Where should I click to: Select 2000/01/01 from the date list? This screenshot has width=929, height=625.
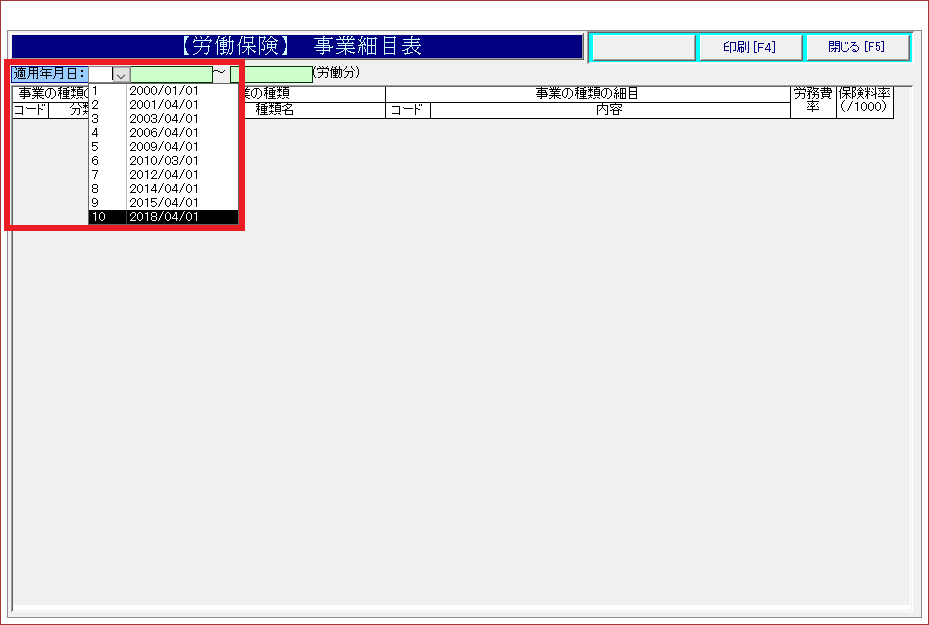coord(164,90)
